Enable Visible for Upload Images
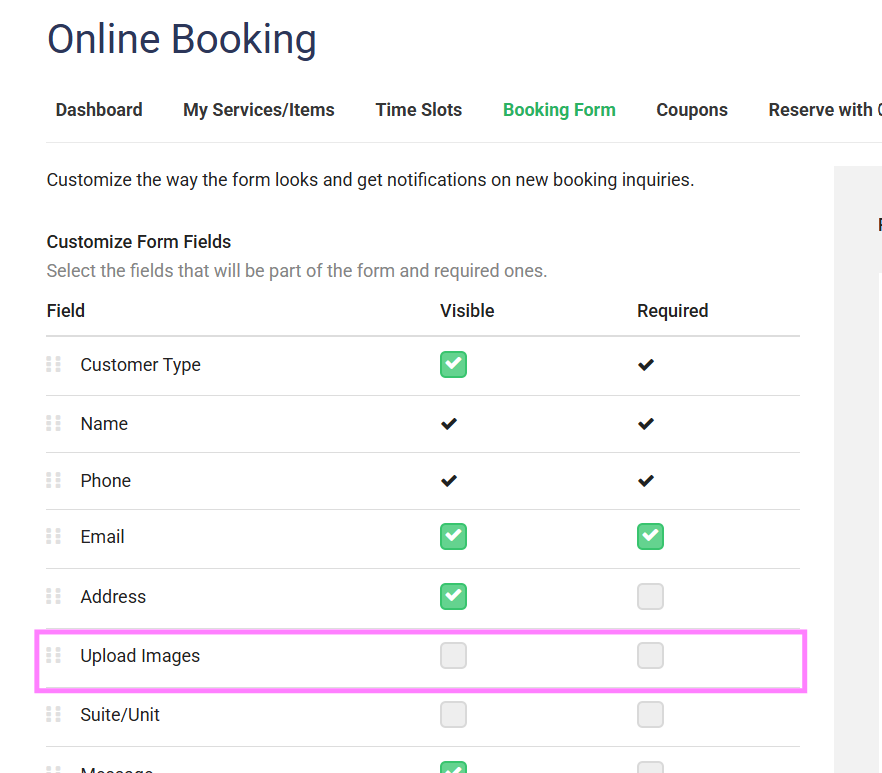Viewport: 882px width, 773px height. coord(453,656)
